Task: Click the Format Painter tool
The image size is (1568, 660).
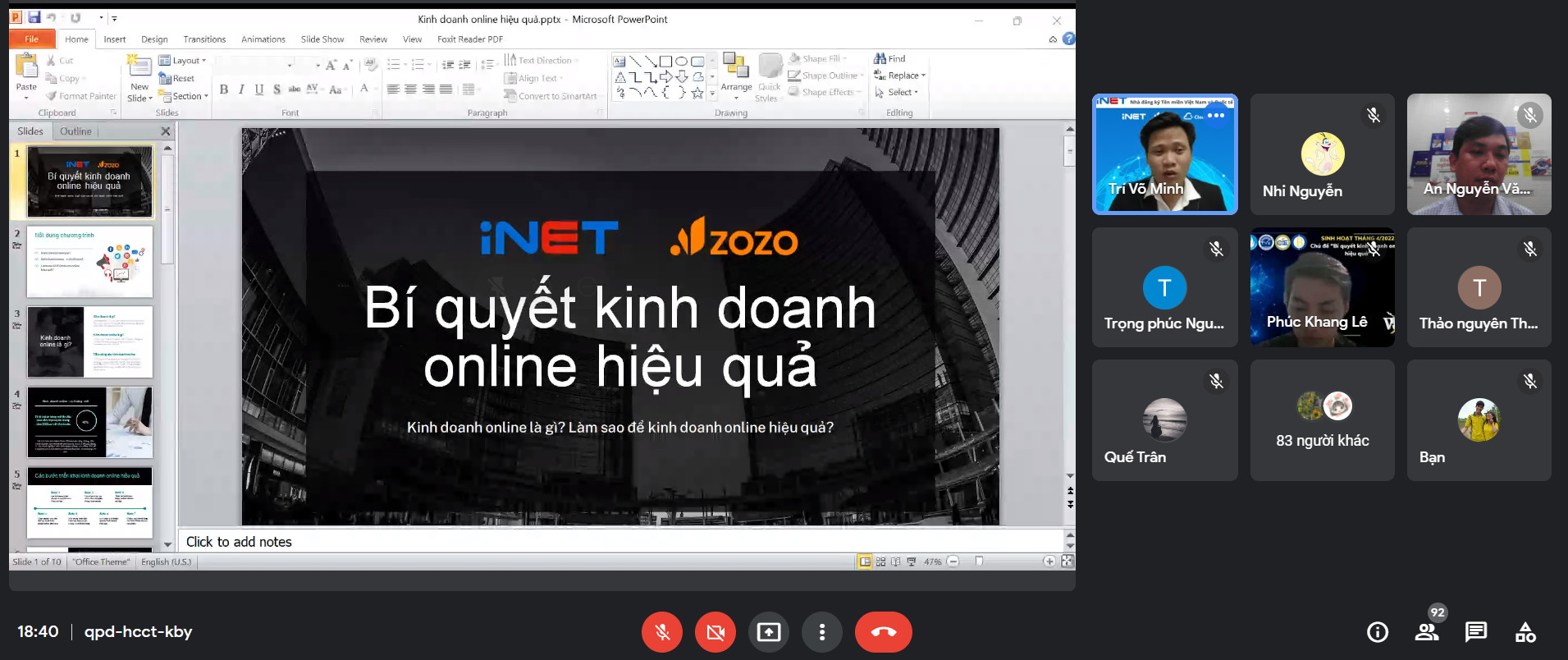Action: pyautogui.click(x=81, y=96)
